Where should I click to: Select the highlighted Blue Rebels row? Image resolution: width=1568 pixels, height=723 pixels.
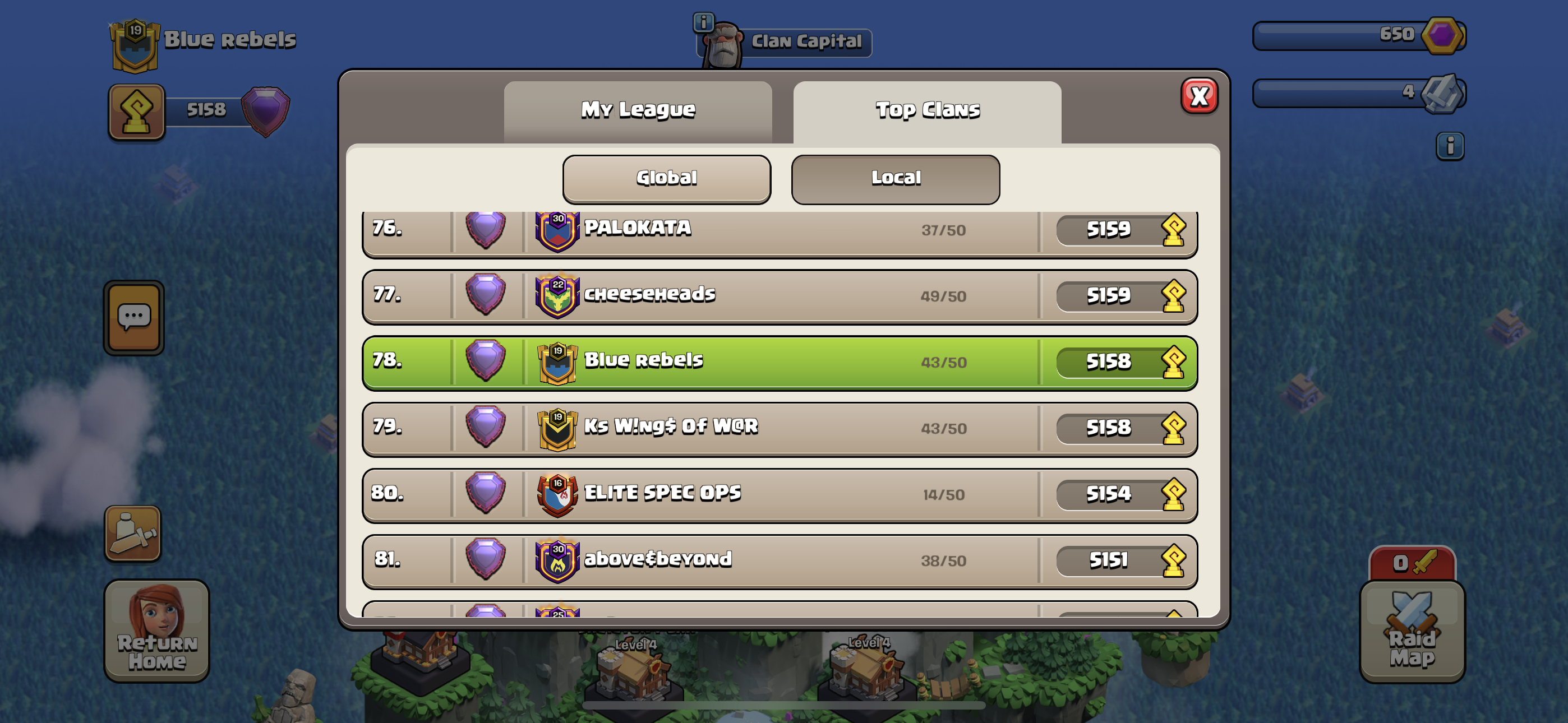[780, 363]
